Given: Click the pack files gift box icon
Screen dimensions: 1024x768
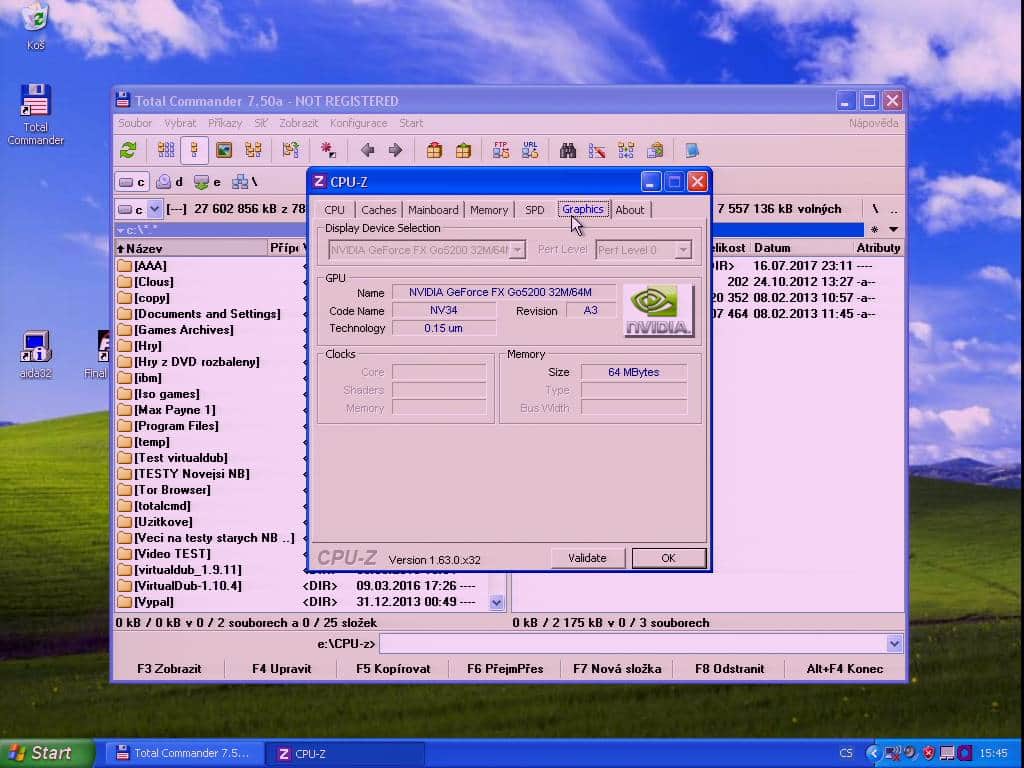Looking at the screenshot, I should [434, 150].
